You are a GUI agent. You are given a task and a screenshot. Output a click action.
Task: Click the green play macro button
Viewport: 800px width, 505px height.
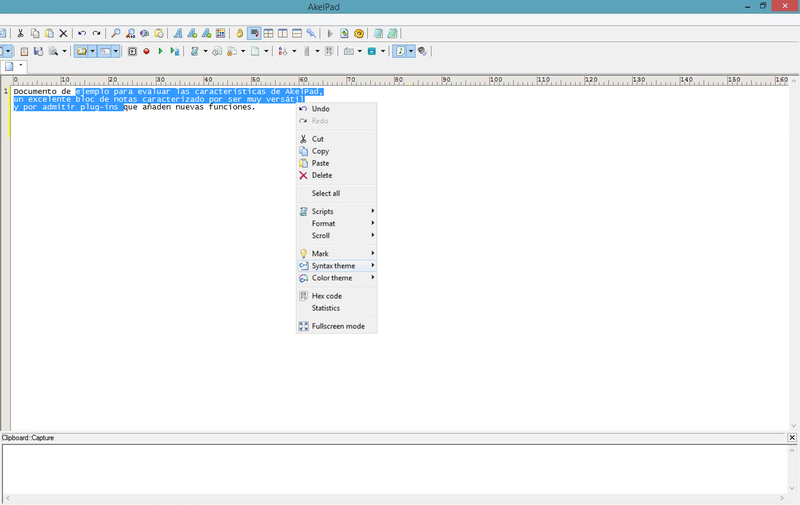(x=160, y=51)
